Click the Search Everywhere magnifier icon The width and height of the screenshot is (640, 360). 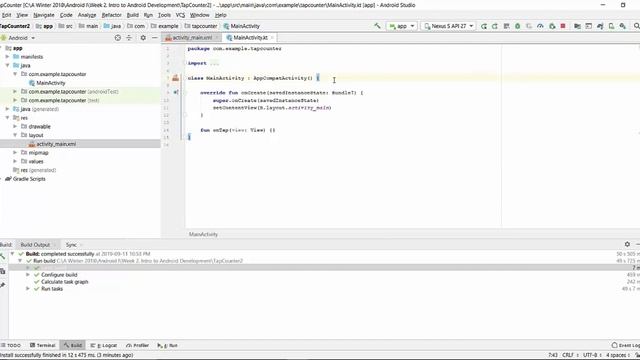(x=636, y=26)
